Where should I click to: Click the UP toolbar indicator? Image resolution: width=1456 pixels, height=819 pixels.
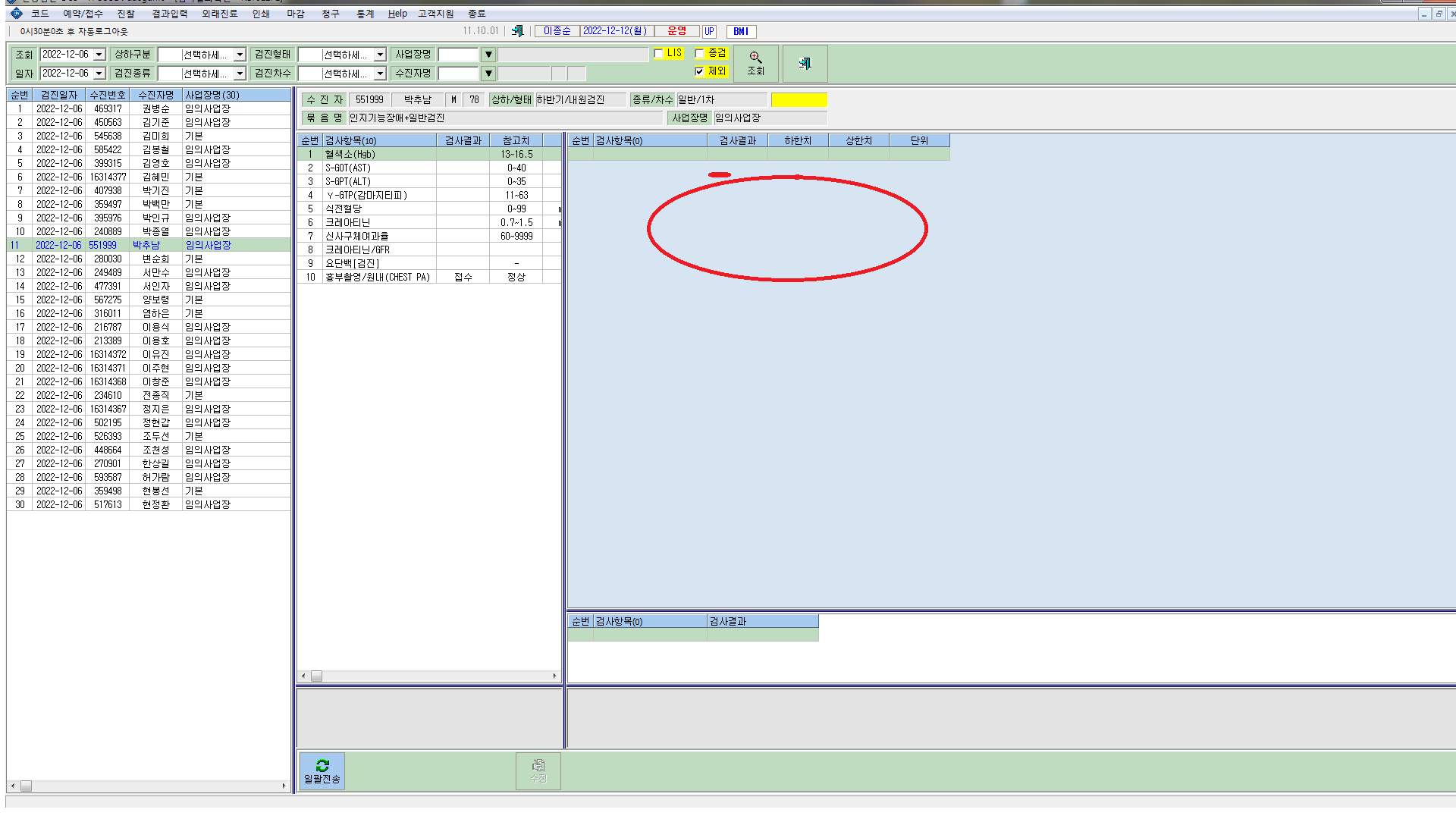click(709, 31)
